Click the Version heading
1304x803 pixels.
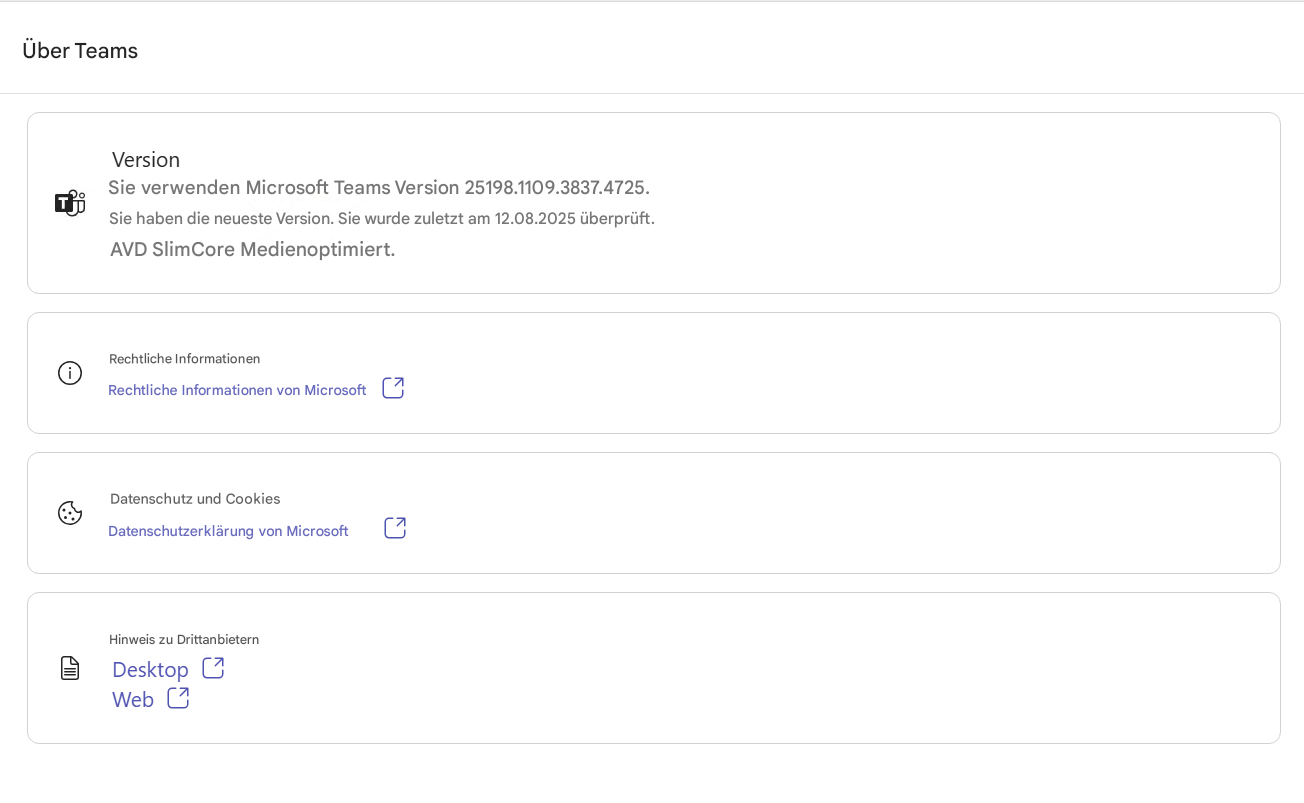pyautogui.click(x=146, y=159)
